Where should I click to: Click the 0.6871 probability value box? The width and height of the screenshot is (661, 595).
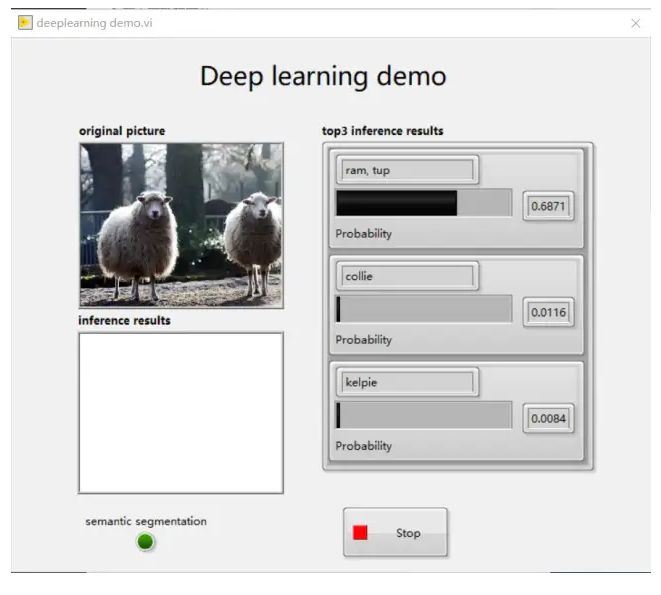click(x=549, y=205)
